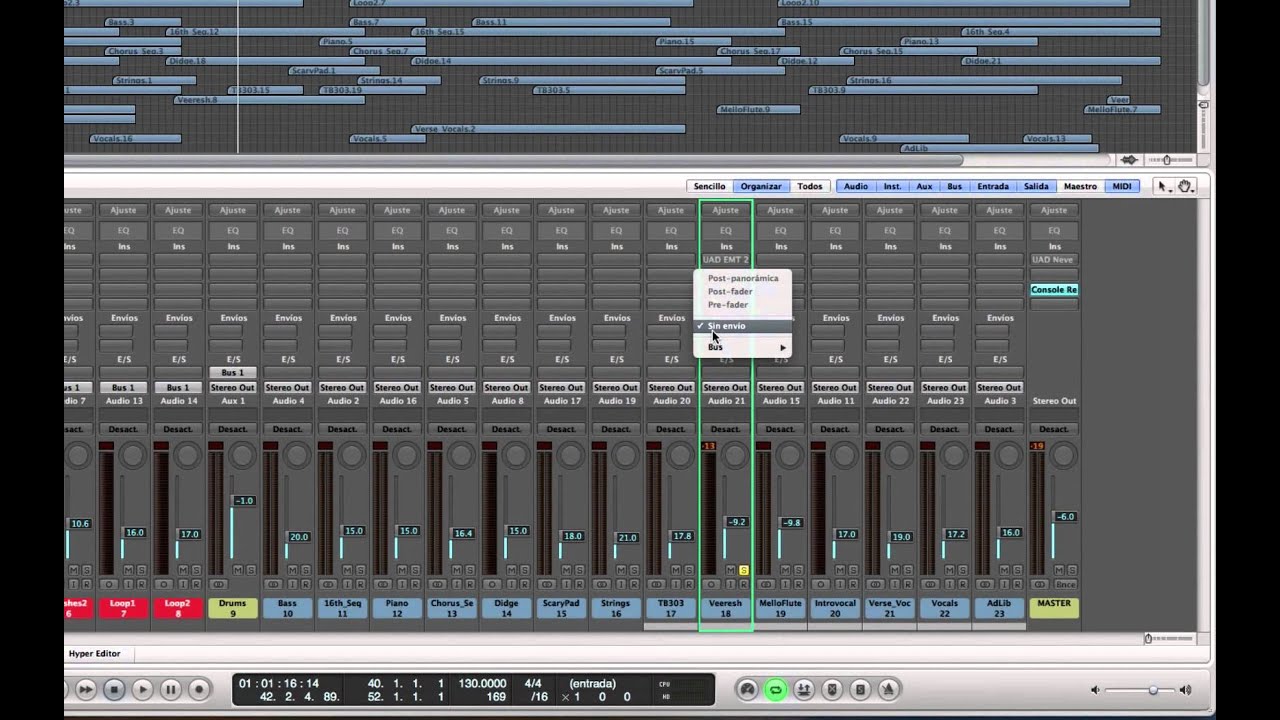Toggle input monitoring (I) on the AdLib channel
This screenshot has height=720, width=1280.
click(x=1003, y=584)
